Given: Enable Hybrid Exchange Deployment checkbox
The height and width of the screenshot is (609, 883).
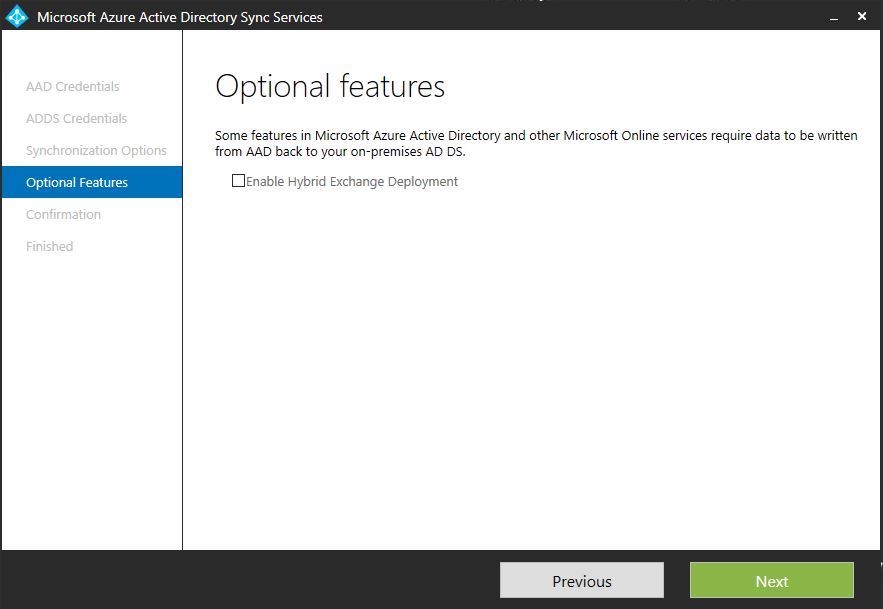Looking at the screenshot, I should 238,181.
